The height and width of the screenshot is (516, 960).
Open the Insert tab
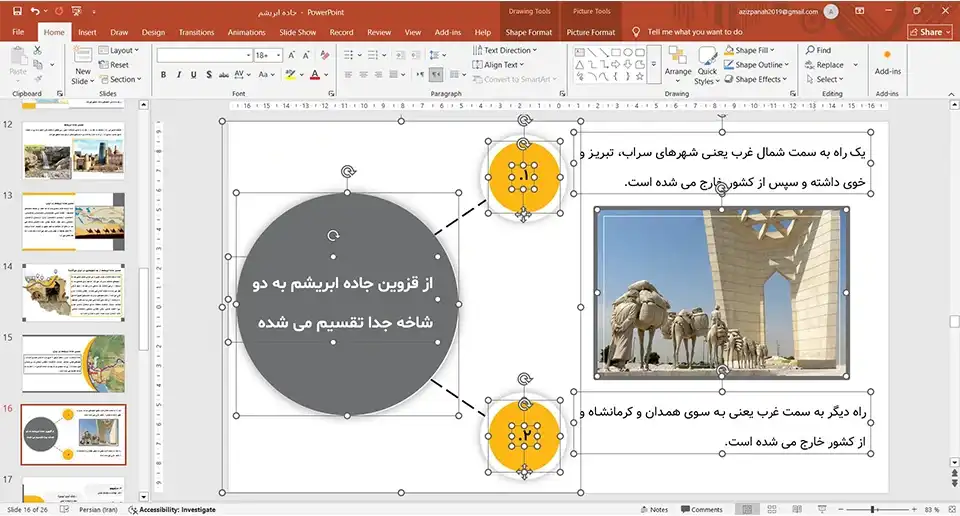point(87,32)
